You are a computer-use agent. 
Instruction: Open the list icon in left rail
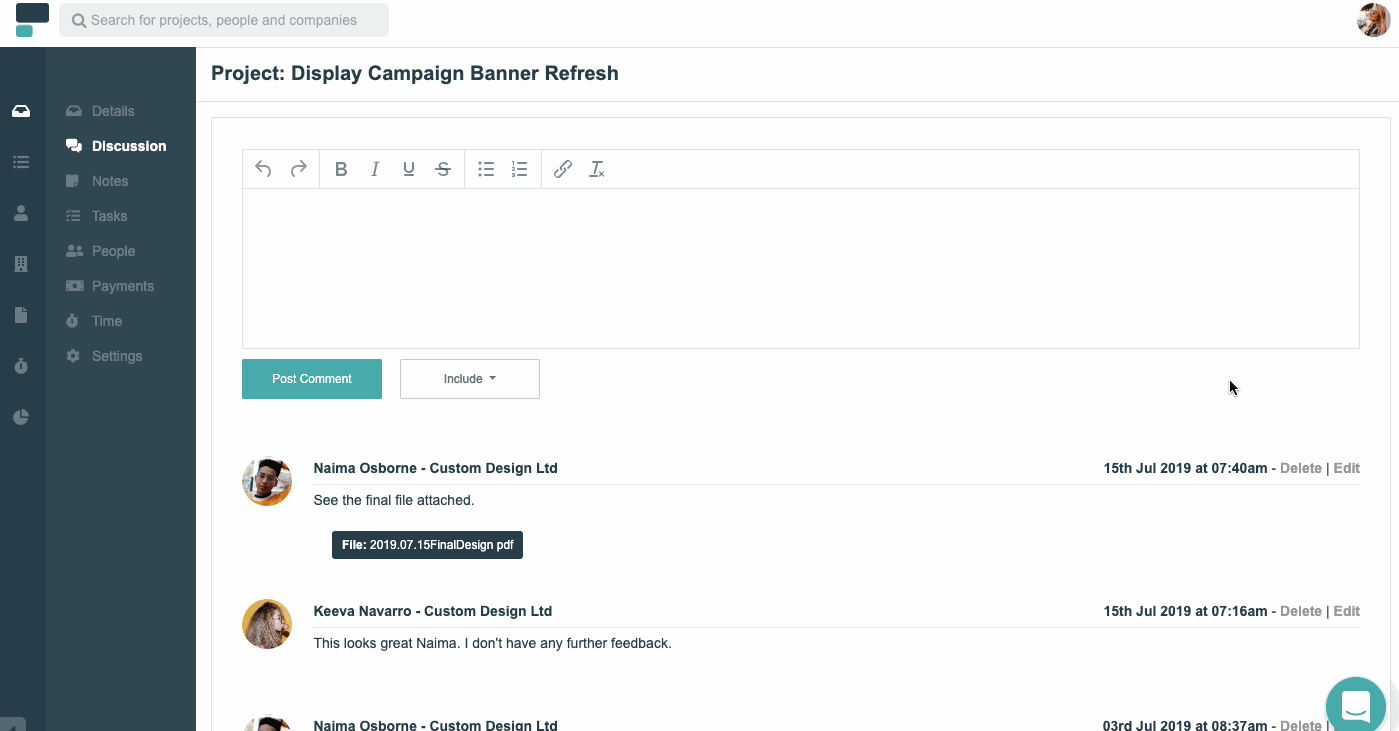[x=21, y=162]
